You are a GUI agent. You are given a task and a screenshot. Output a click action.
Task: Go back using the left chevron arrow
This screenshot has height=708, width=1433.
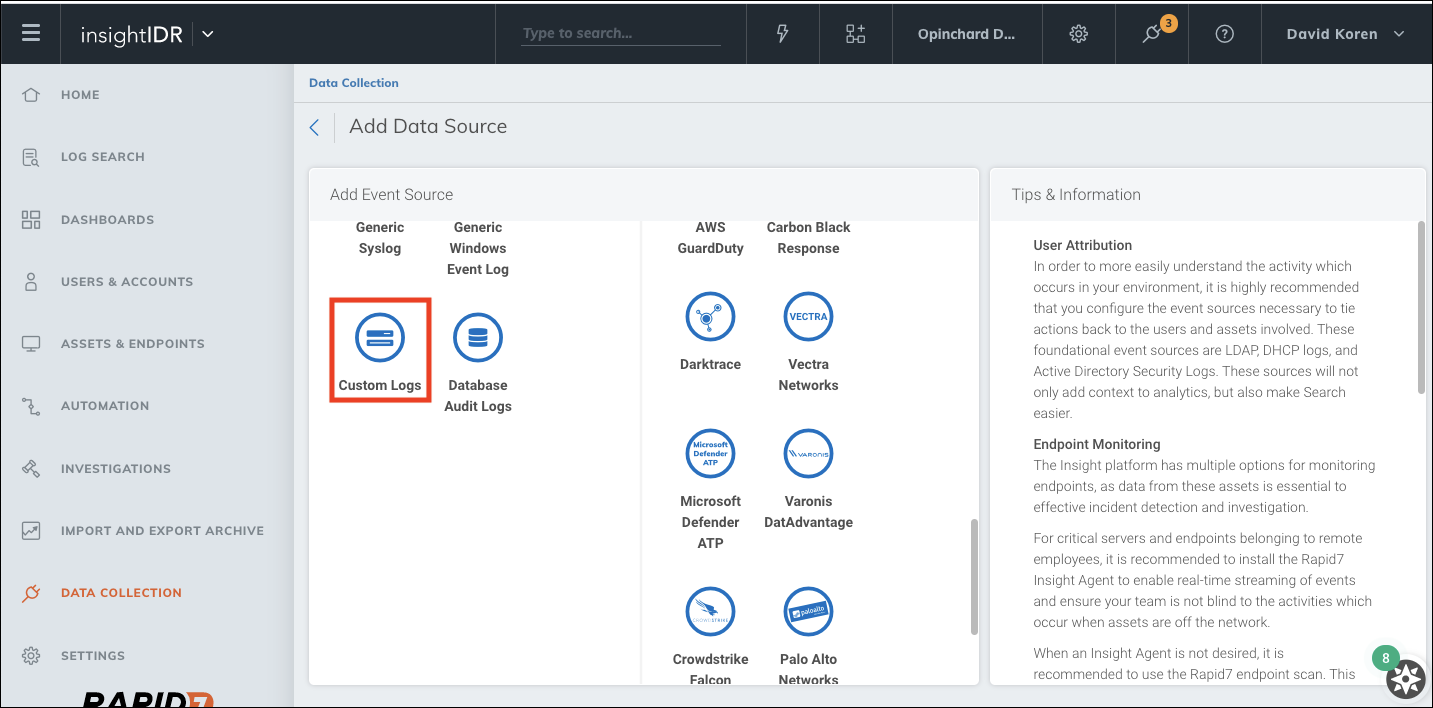click(x=314, y=127)
